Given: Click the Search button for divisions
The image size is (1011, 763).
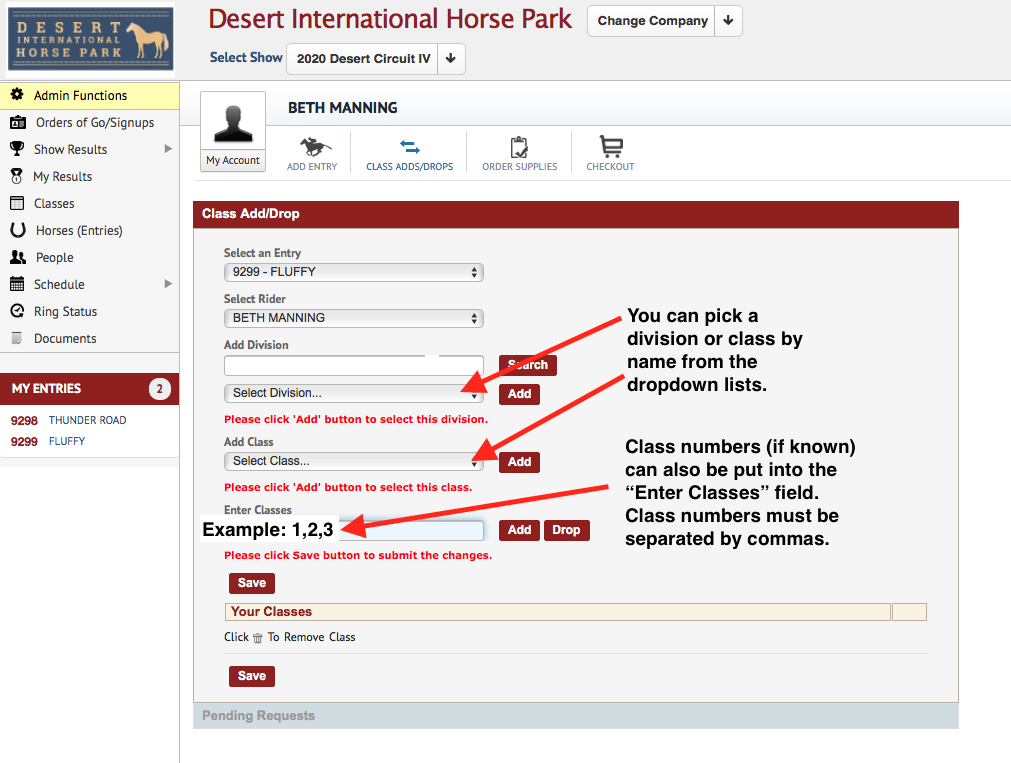Looking at the screenshot, I should click(x=527, y=365).
